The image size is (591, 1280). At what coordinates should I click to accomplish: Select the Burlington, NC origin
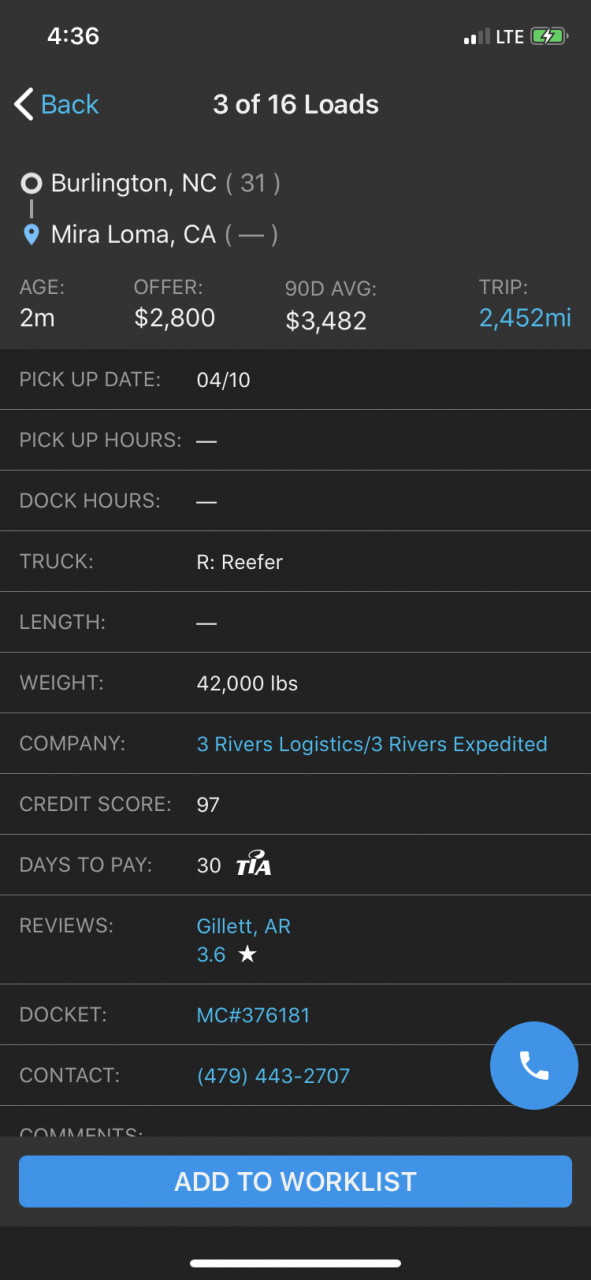tap(134, 183)
